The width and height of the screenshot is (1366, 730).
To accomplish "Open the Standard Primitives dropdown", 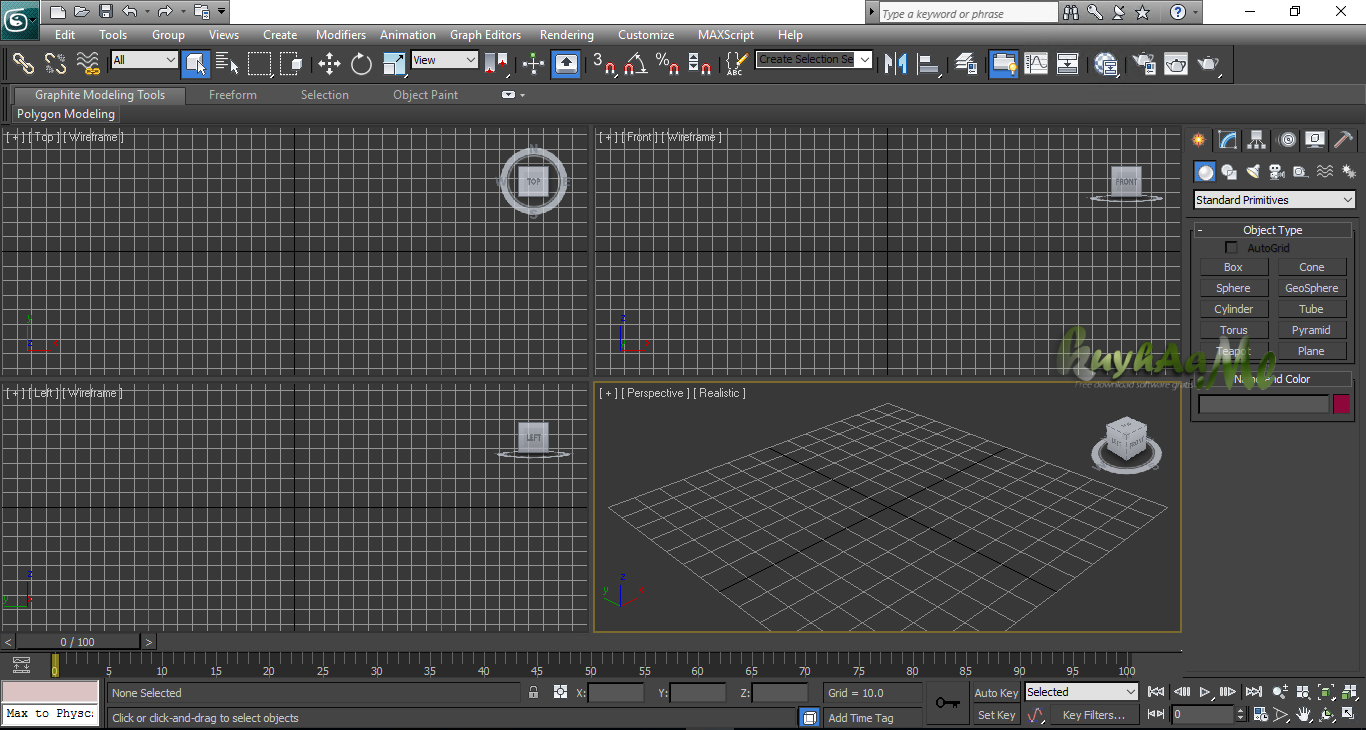I will pyautogui.click(x=1274, y=200).
